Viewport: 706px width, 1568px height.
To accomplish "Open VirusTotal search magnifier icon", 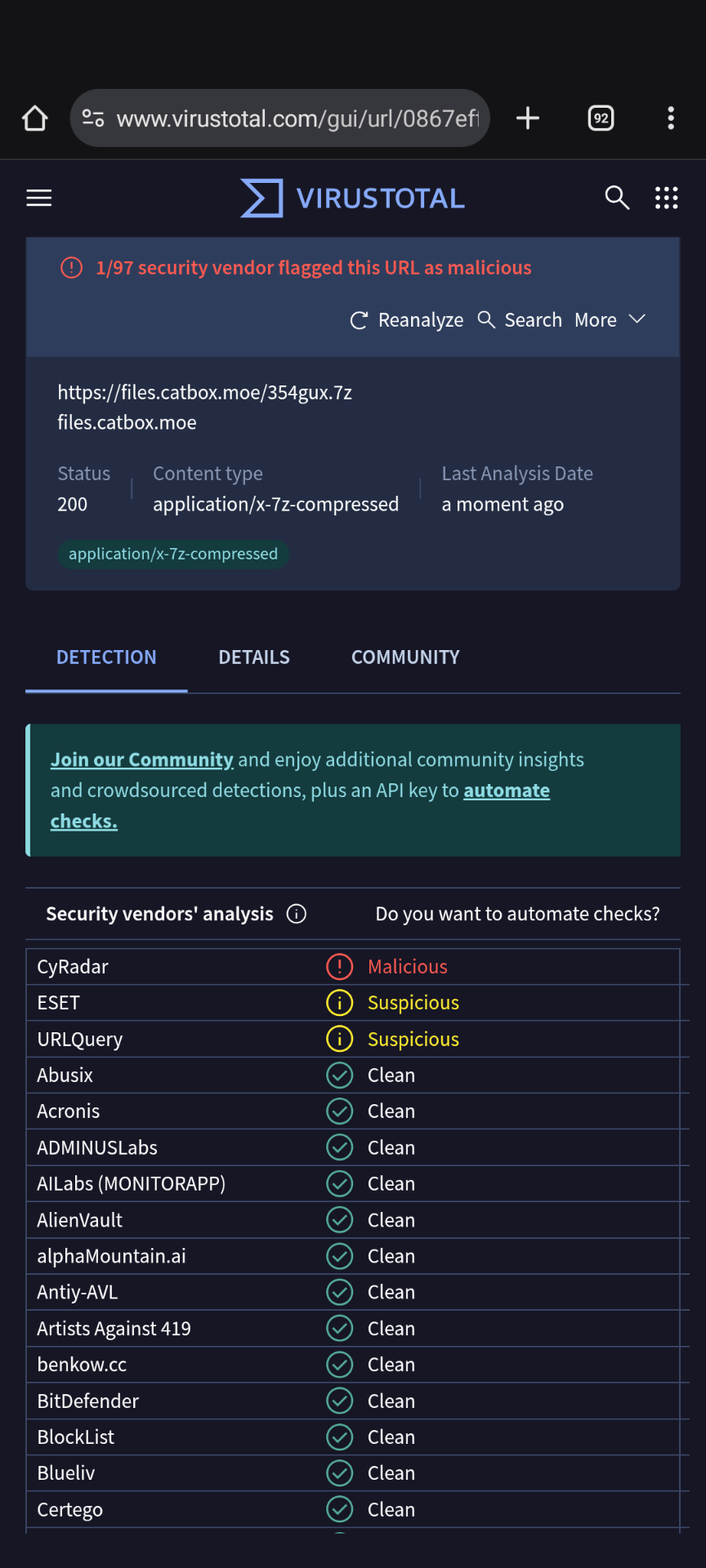I will (x=617, y=198).
